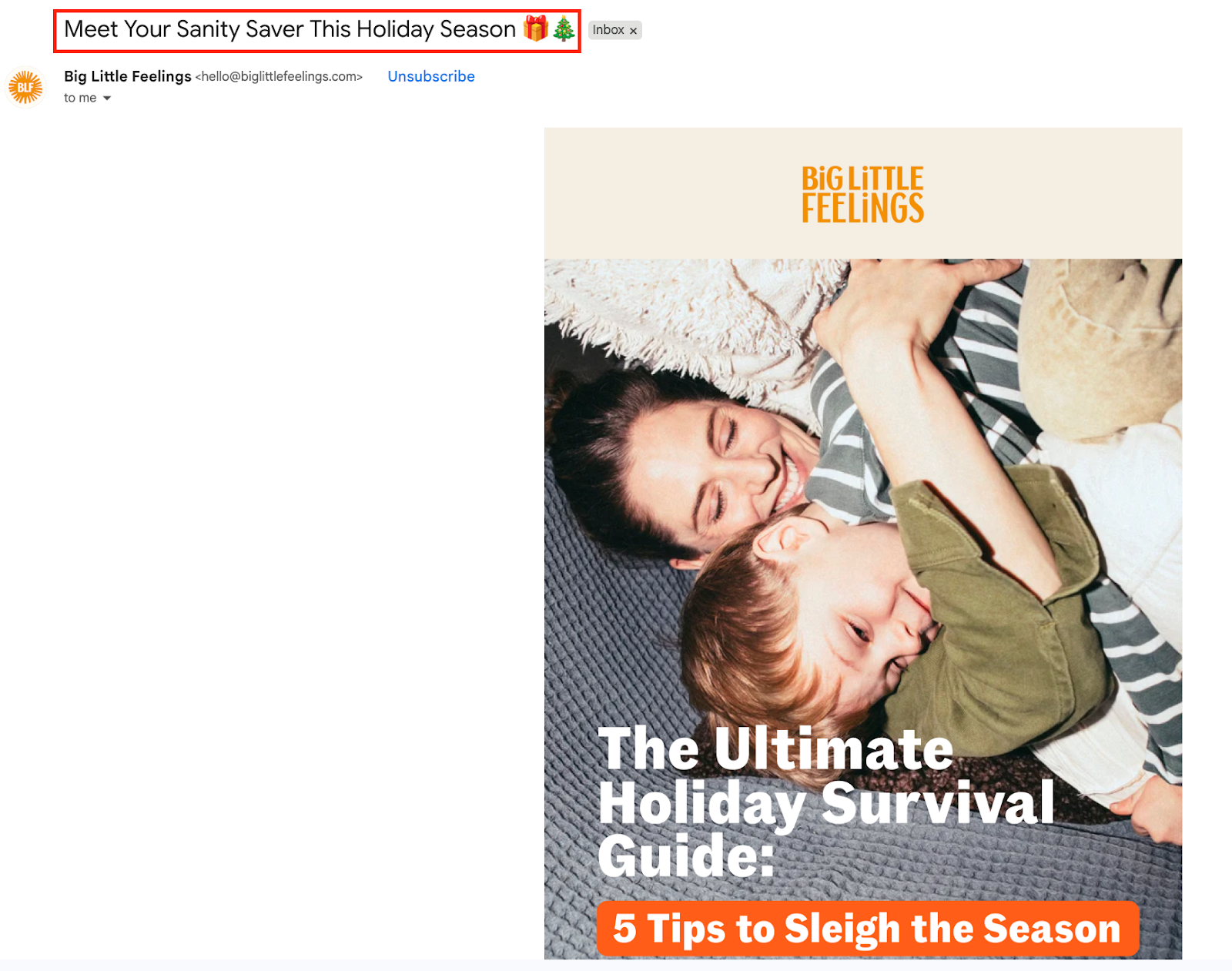Image resolution: width=1232 pixels, height=971 pixels.
Task: Remove the Inbox label with x
Action: pos(634,31)
